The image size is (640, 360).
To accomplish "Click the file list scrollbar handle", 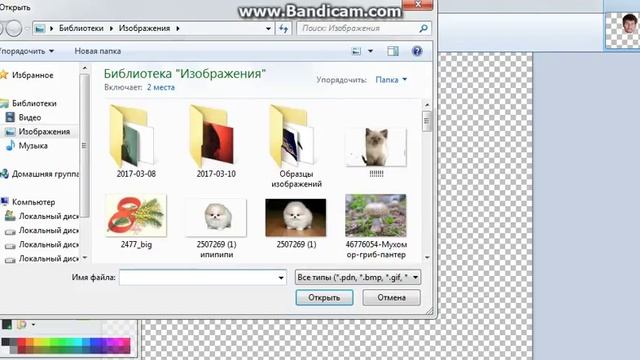I will [427, 121].
